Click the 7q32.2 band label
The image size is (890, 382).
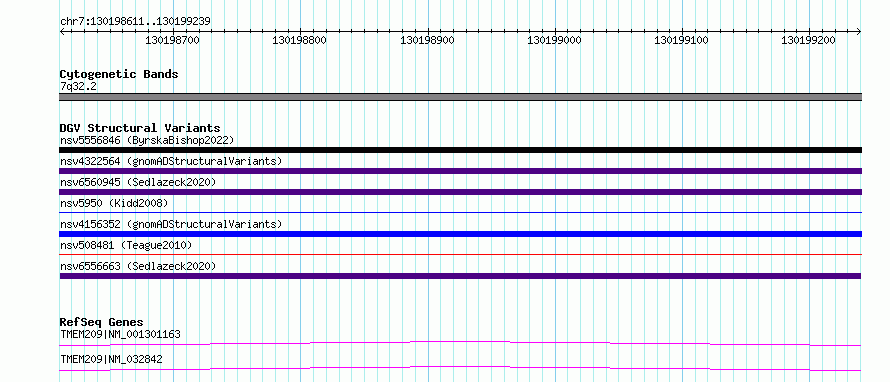click(x=77, y=87)
